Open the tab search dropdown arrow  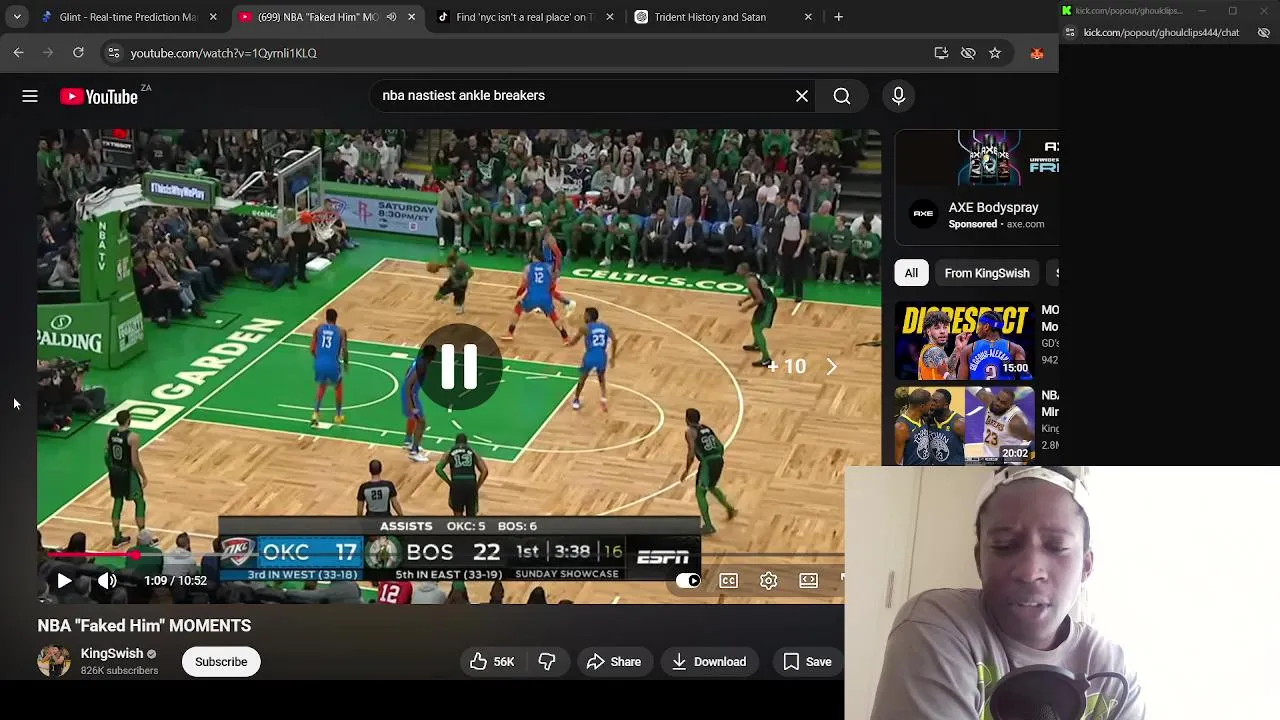click(17, 17)
